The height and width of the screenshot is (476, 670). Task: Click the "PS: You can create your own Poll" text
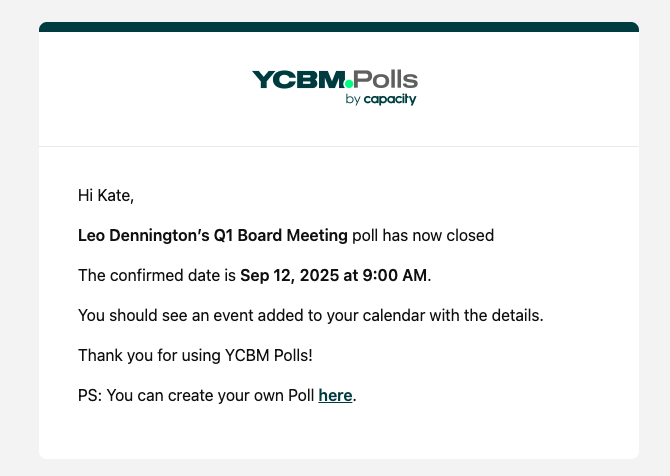[196, 395]
